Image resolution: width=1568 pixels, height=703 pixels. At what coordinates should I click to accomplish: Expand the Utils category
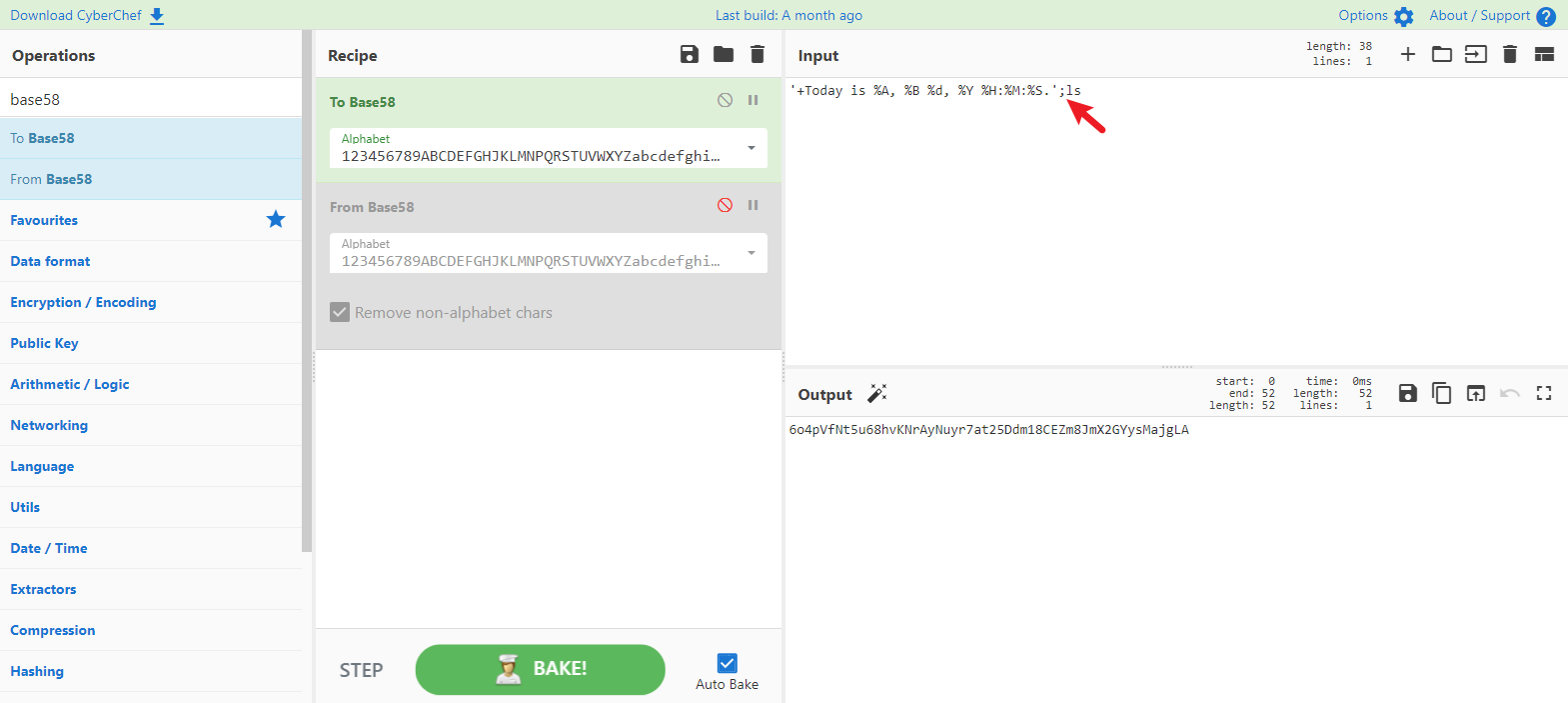point(151,507)
